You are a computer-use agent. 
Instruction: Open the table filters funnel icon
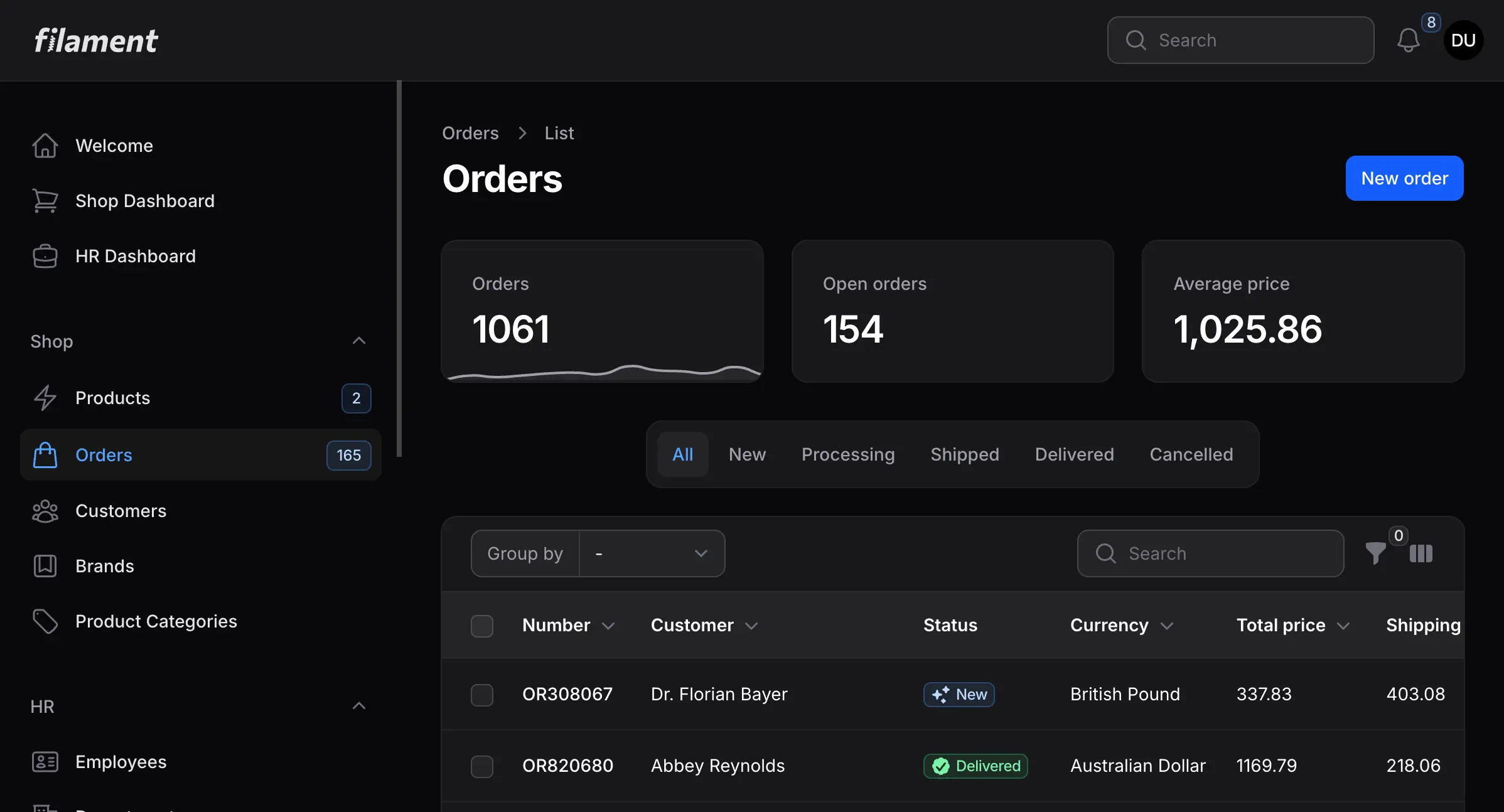[x=1376, y=553]
